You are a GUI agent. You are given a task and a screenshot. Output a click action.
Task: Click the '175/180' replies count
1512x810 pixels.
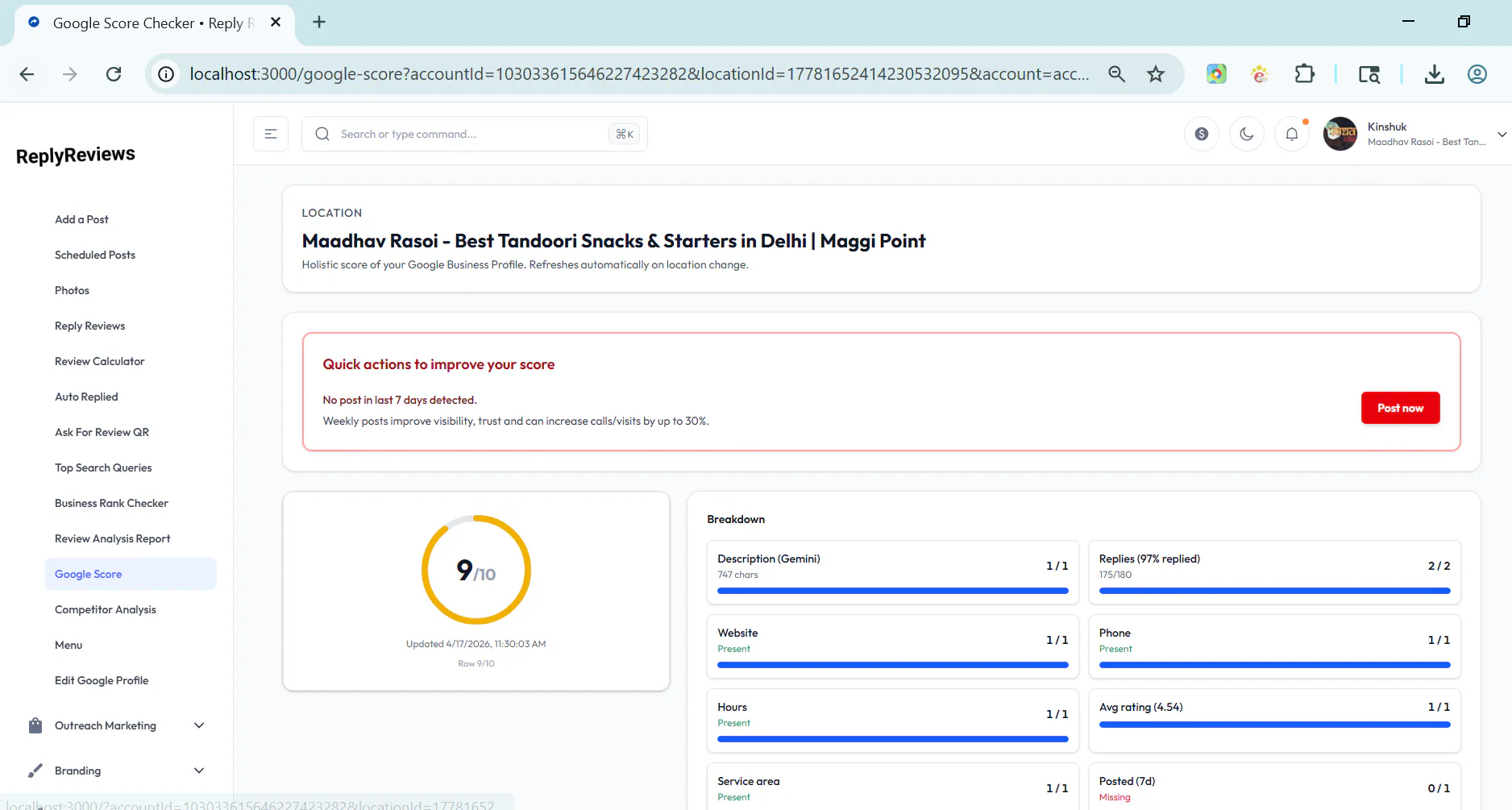click(1115, 575)
